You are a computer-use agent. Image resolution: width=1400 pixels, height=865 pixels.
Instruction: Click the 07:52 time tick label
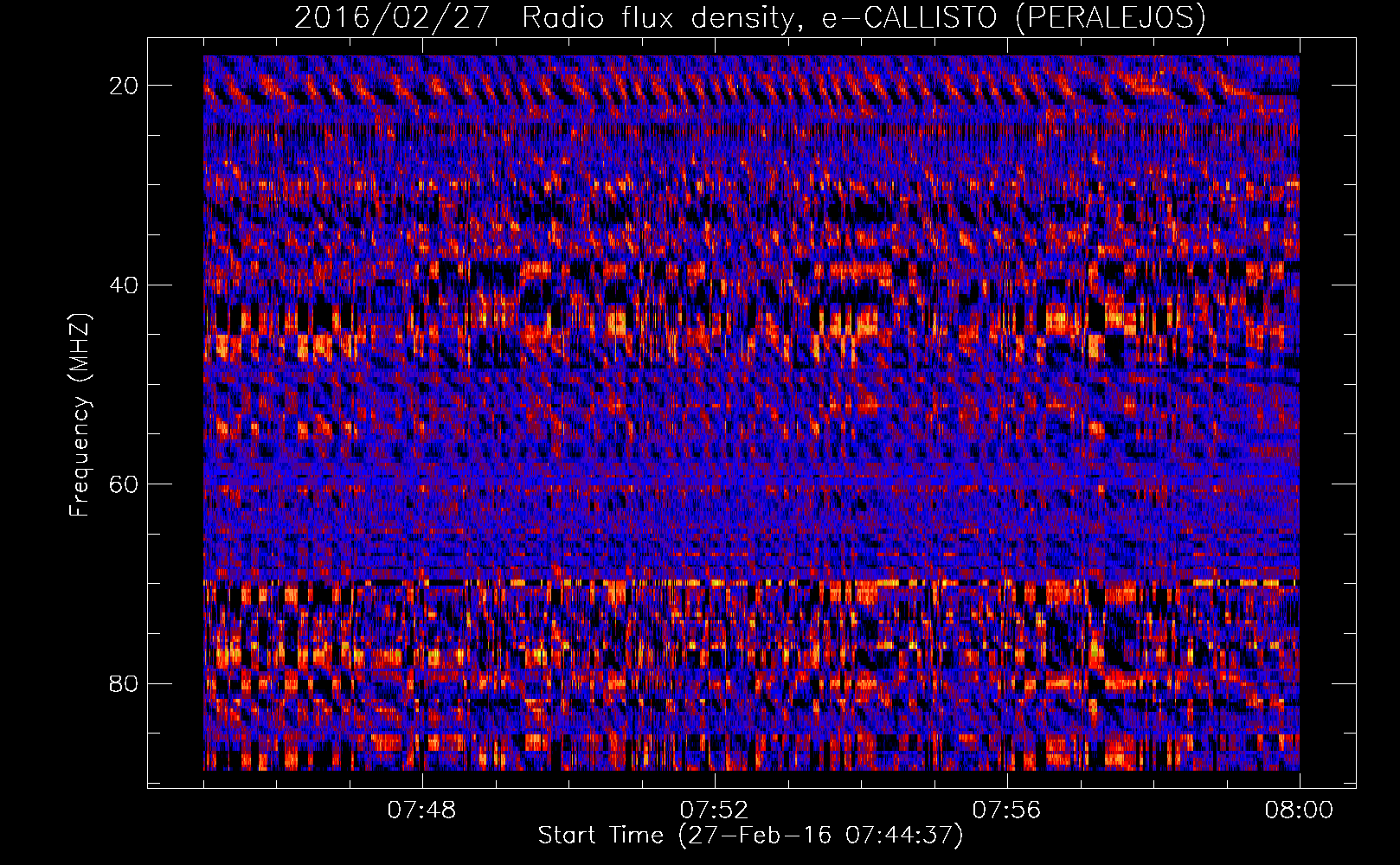click(714, 811)
